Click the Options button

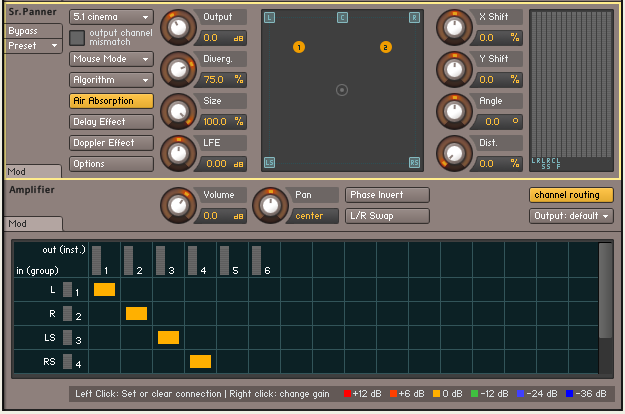(111, 164)
